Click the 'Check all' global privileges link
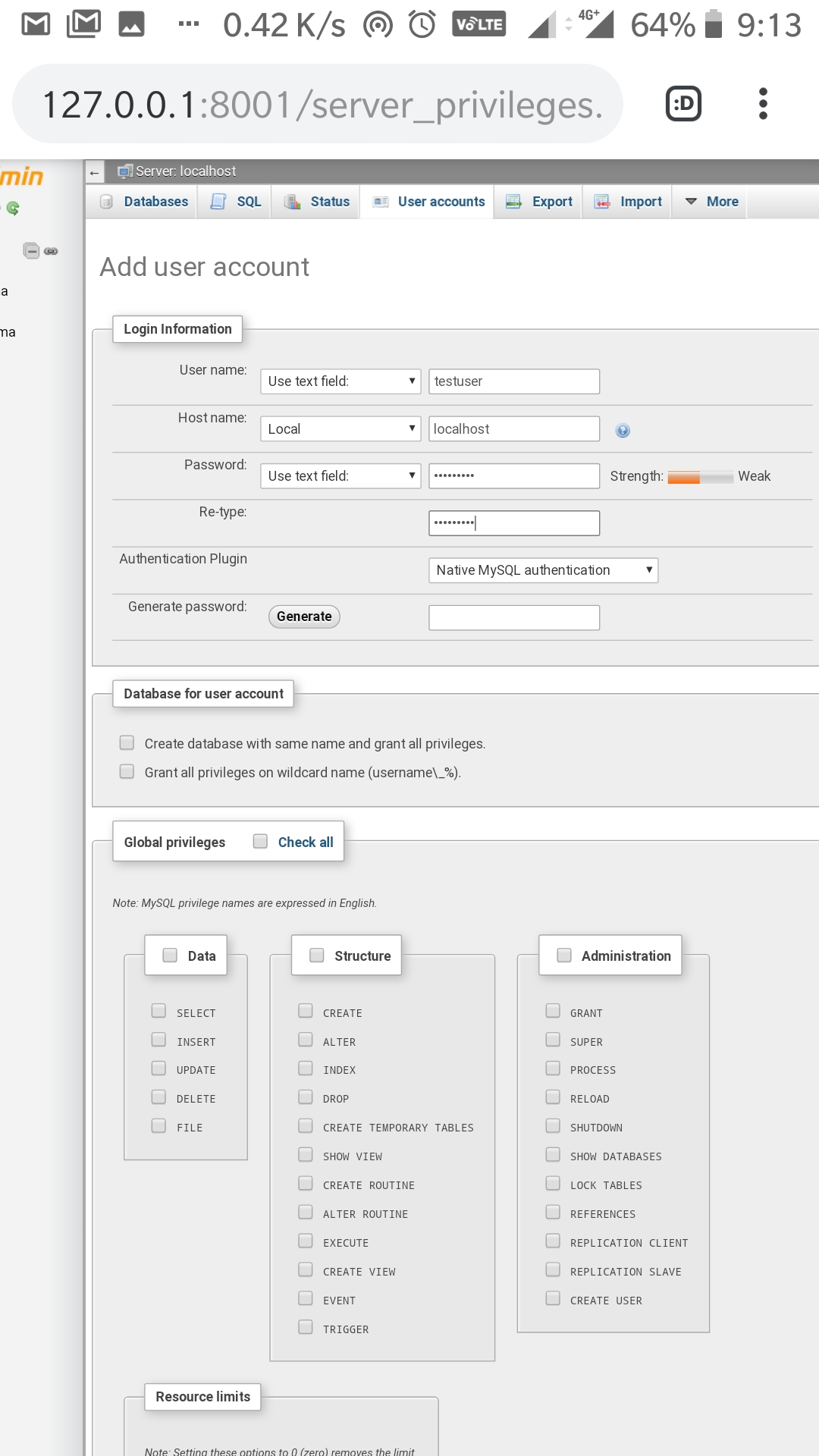The image size is (819, 1456). [305, 843]
